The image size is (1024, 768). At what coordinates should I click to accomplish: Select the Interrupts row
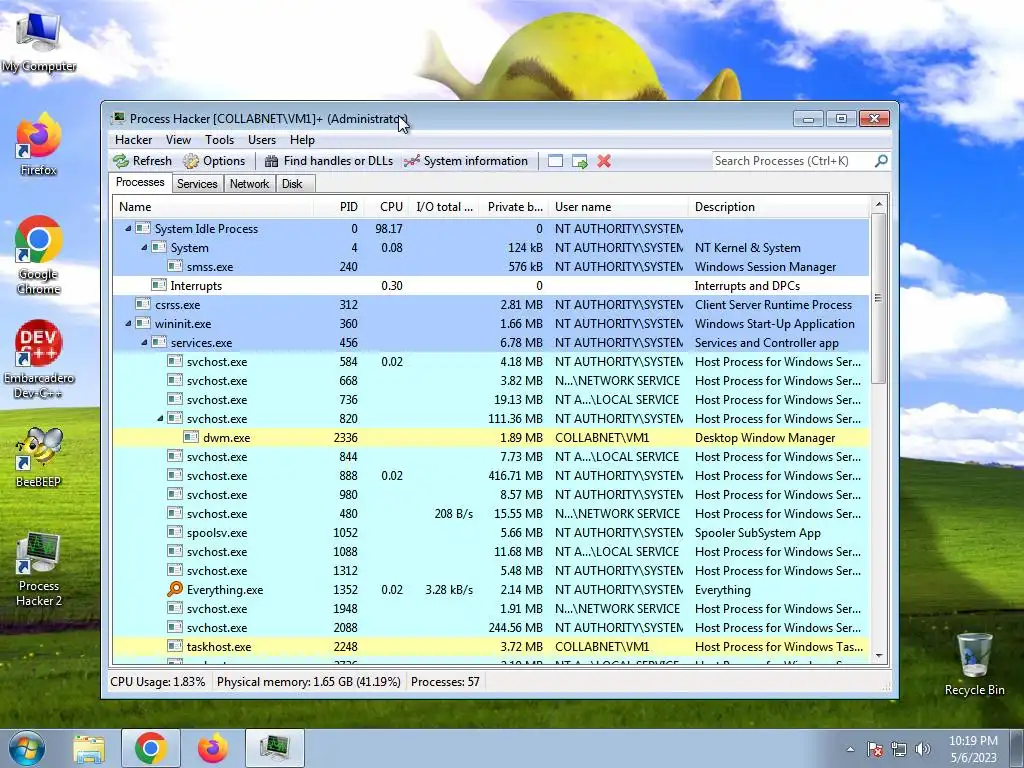click(x=491, y=285)
